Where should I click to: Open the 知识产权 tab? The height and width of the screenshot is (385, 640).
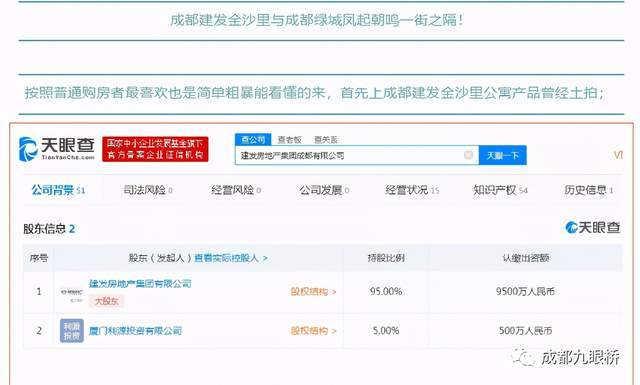(500, 190)
